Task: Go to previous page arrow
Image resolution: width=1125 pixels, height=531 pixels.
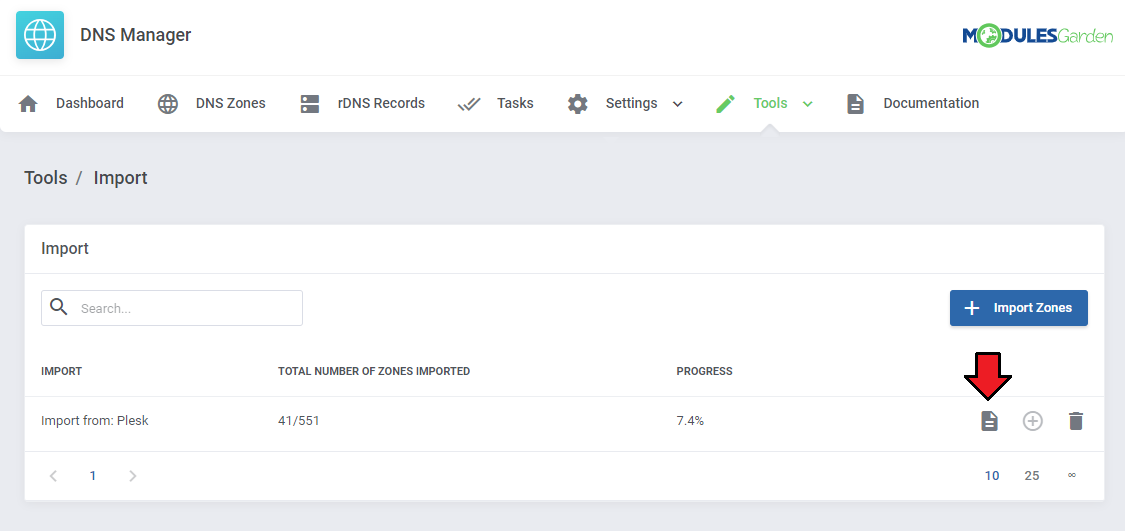Action: (53, 475)
